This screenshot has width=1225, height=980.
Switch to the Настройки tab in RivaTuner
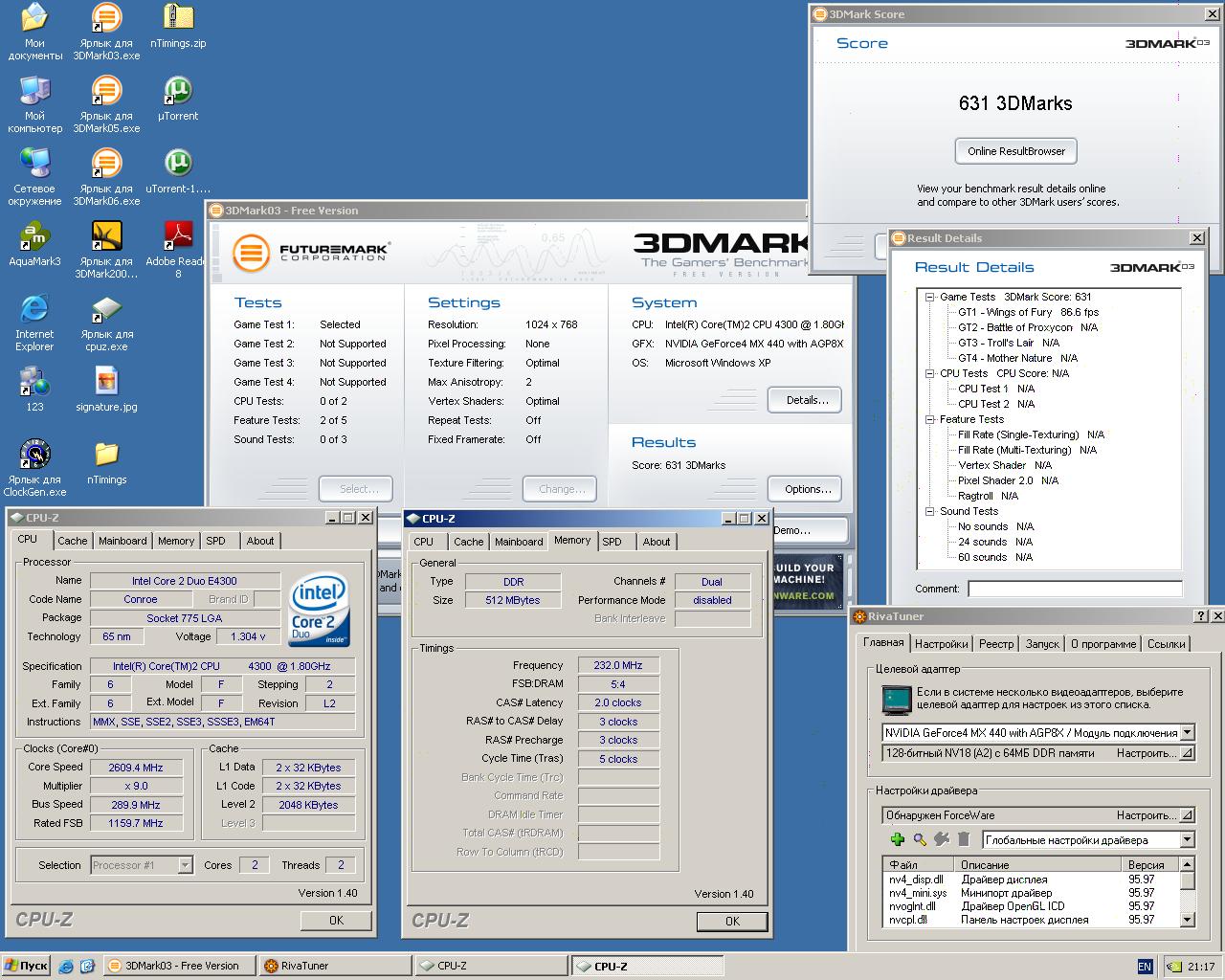tap(941, 644)
